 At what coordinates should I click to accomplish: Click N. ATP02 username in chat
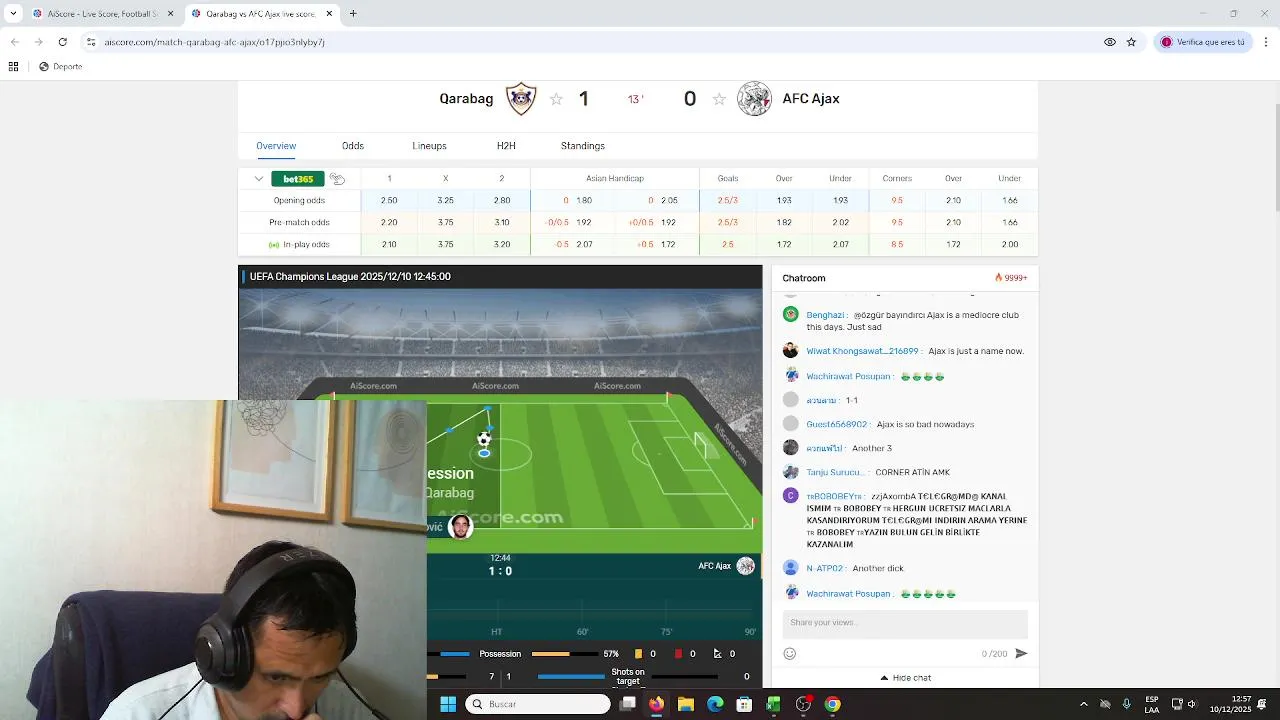point(825,568)
